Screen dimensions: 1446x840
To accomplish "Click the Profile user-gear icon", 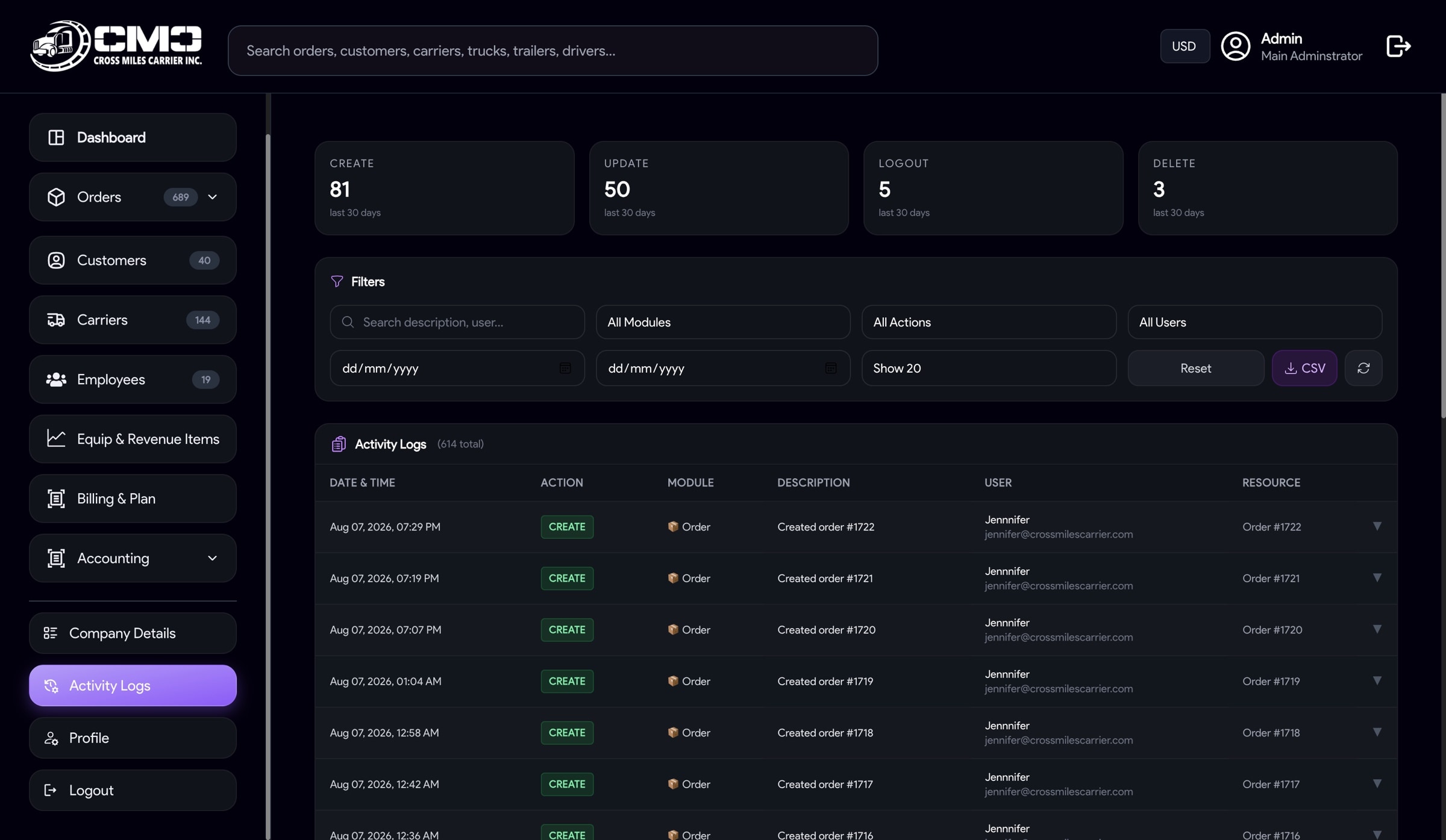I will pyautogui.click(x=51, y=738).
